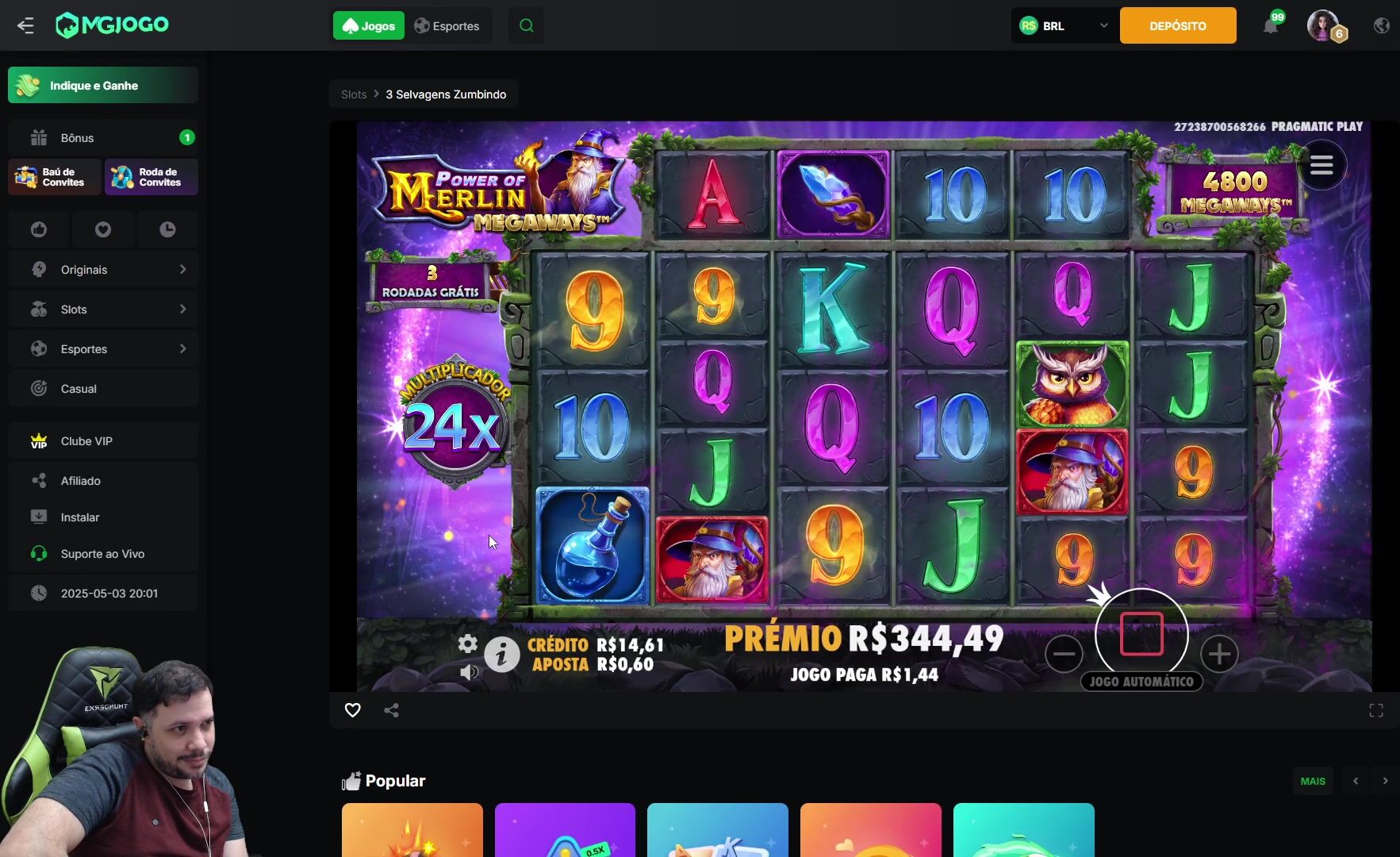This screenshot has width=1400, height=857.
Task: Enter fullscreen mode for the game
Action: pyautogui.click(x=1376, y=710)
